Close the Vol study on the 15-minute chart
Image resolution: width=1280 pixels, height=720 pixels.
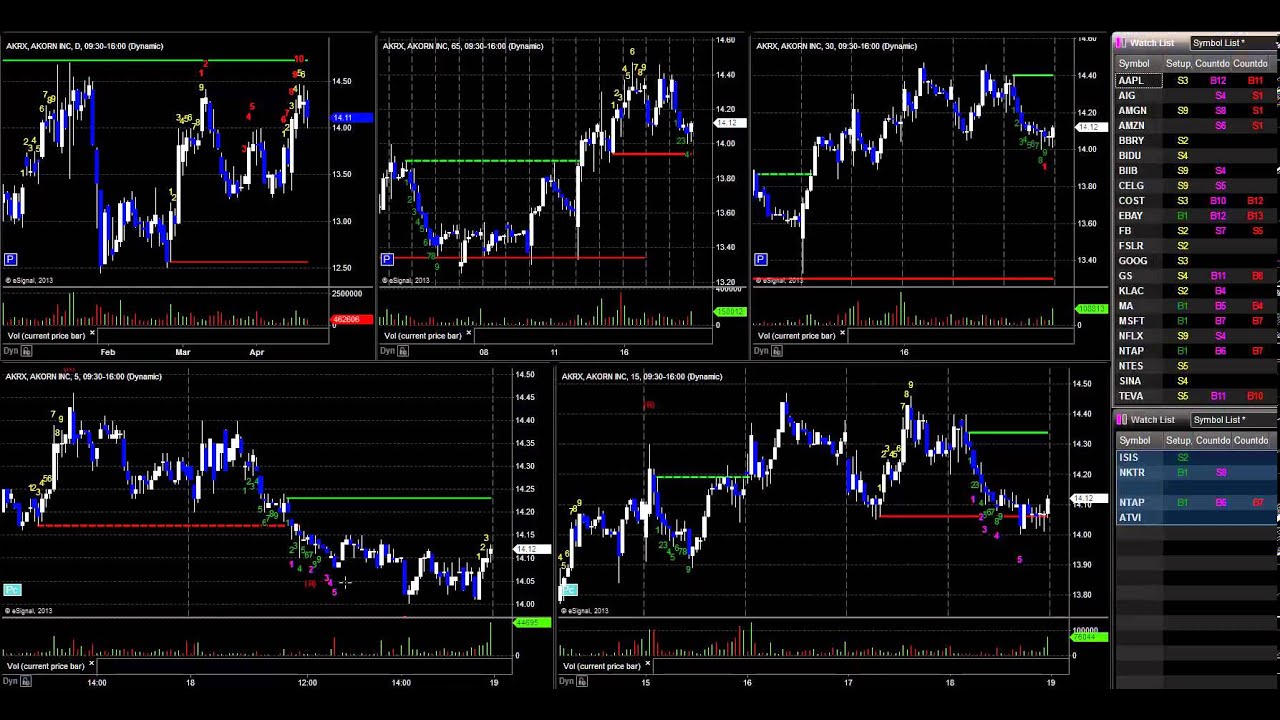(x=648, y=664)
